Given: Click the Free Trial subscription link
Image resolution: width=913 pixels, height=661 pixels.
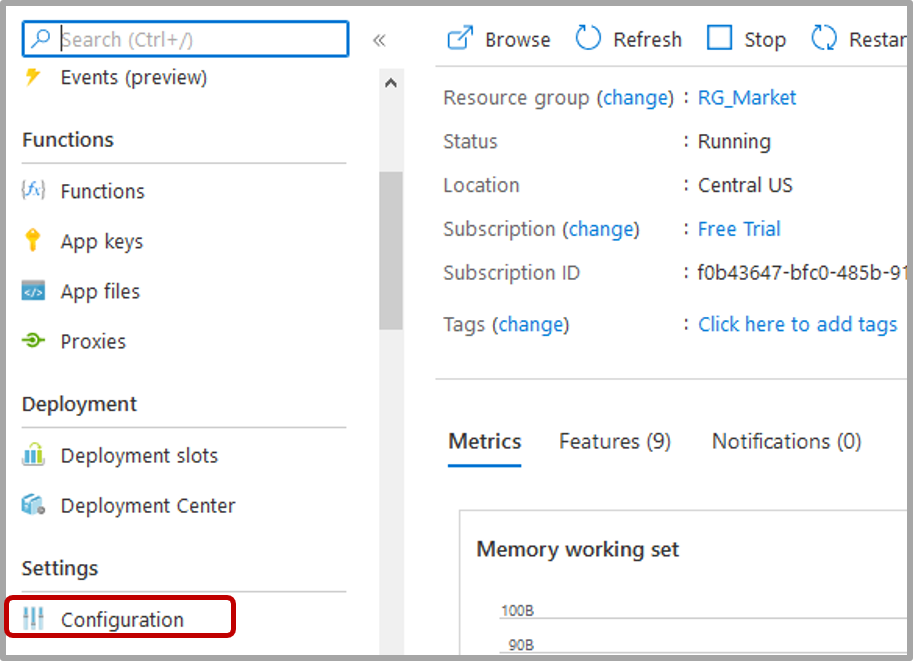Looking at the screenshot, I should pyautogui.click(x=739, y=229).
